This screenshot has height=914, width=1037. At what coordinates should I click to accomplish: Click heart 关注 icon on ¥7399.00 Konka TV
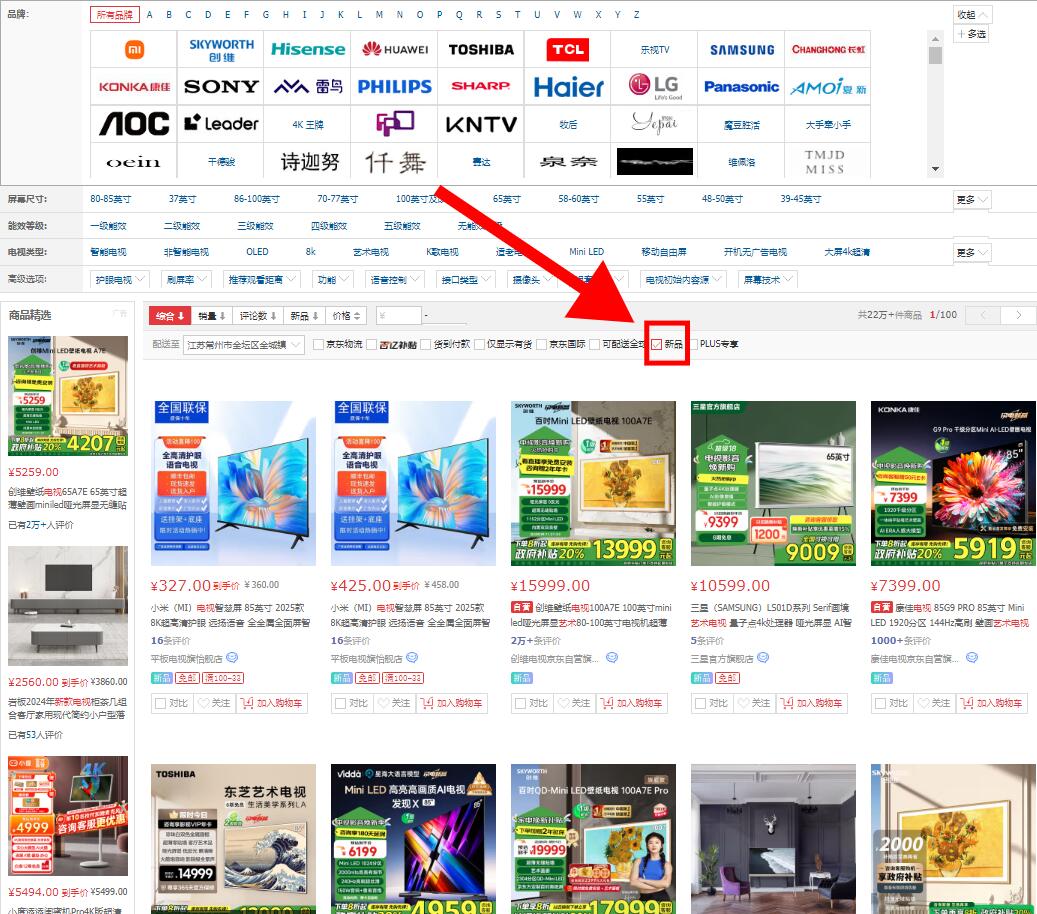924,703
